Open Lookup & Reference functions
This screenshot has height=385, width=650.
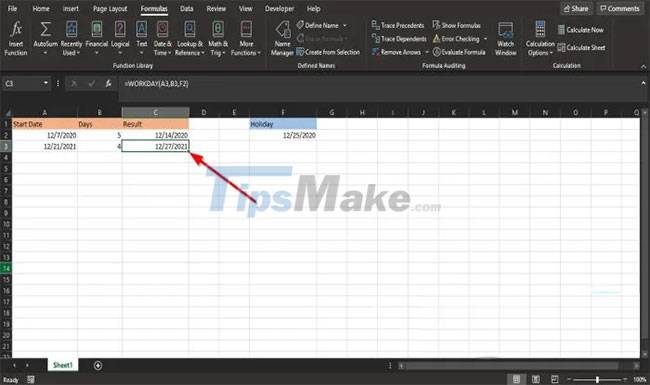point(189,38)
